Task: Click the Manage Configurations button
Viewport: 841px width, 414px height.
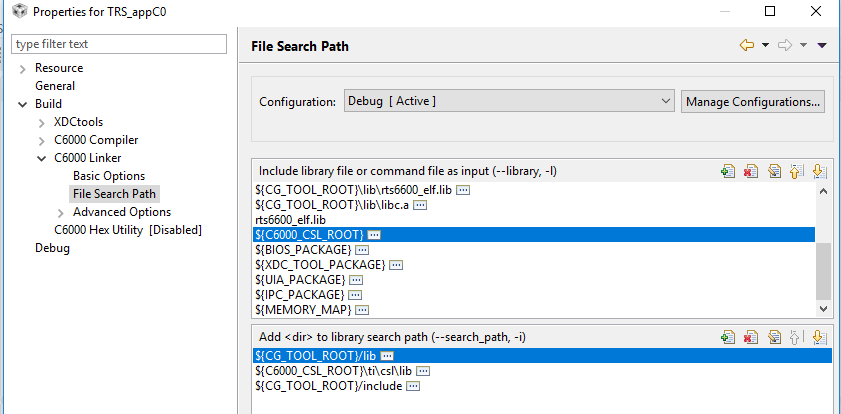Action: (x=753, y=101)
